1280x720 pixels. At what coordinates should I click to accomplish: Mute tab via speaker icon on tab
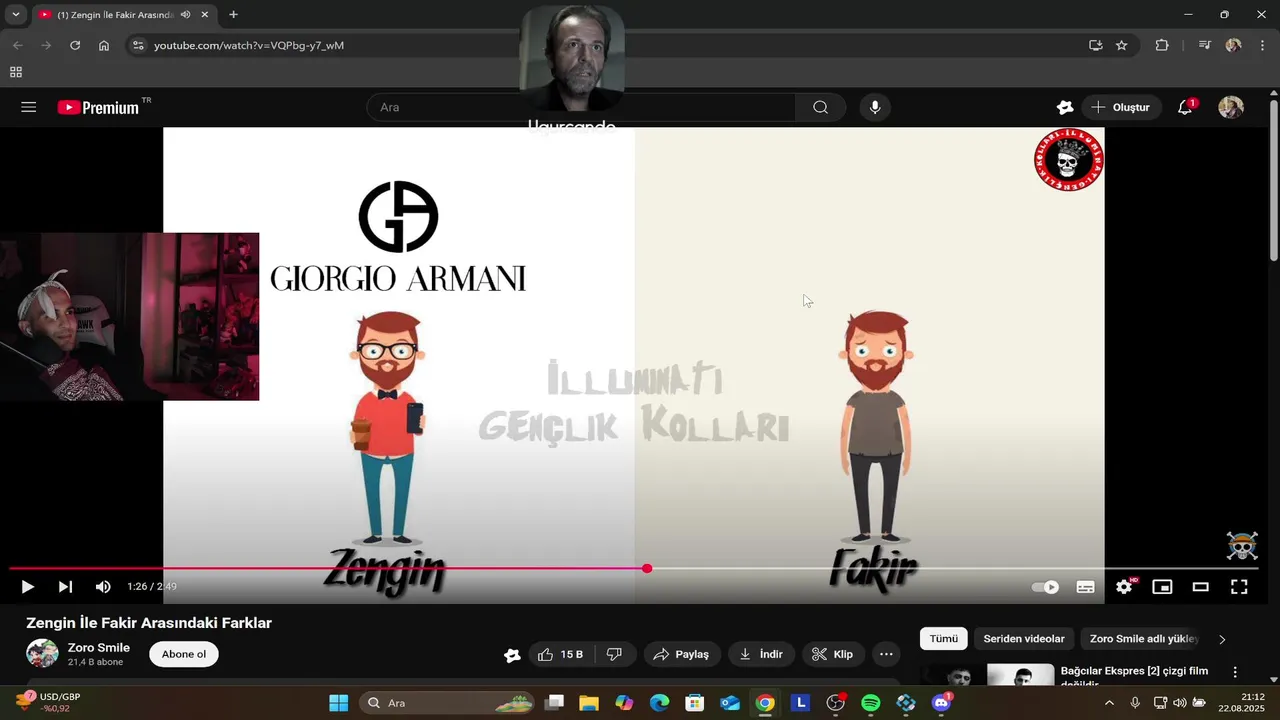pyautogui.click(x=185, y=15)
